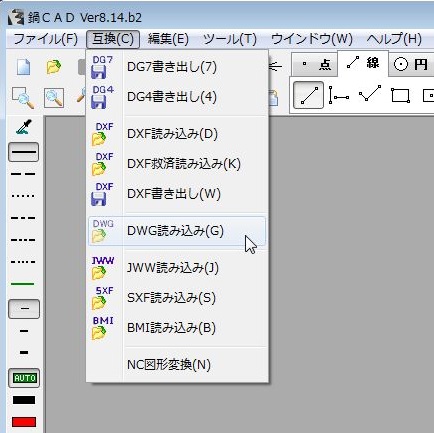Click the open folder toolbar icon
434x433 pixels.
54,67
